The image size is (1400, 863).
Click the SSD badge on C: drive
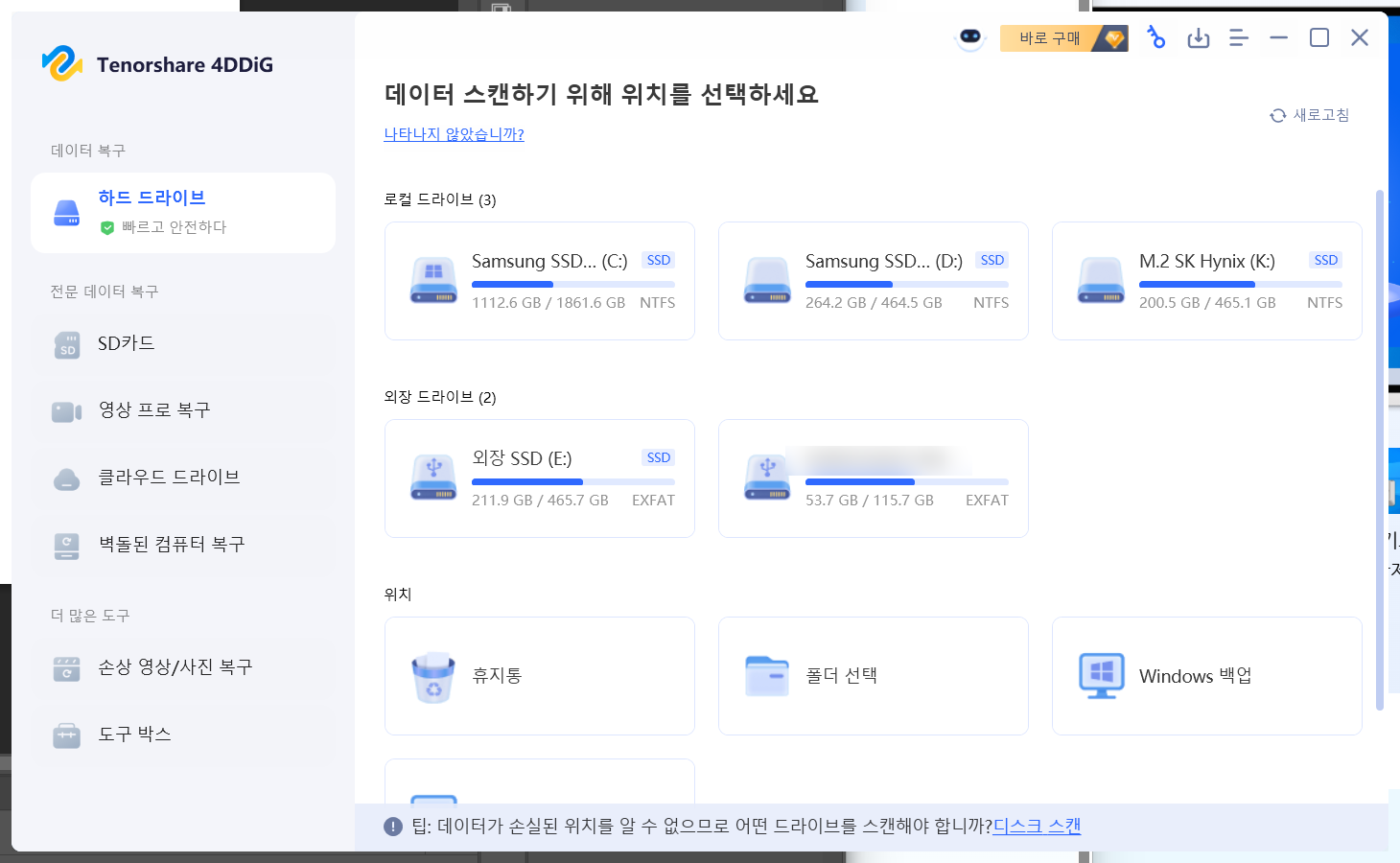click(x=659, y=260)
